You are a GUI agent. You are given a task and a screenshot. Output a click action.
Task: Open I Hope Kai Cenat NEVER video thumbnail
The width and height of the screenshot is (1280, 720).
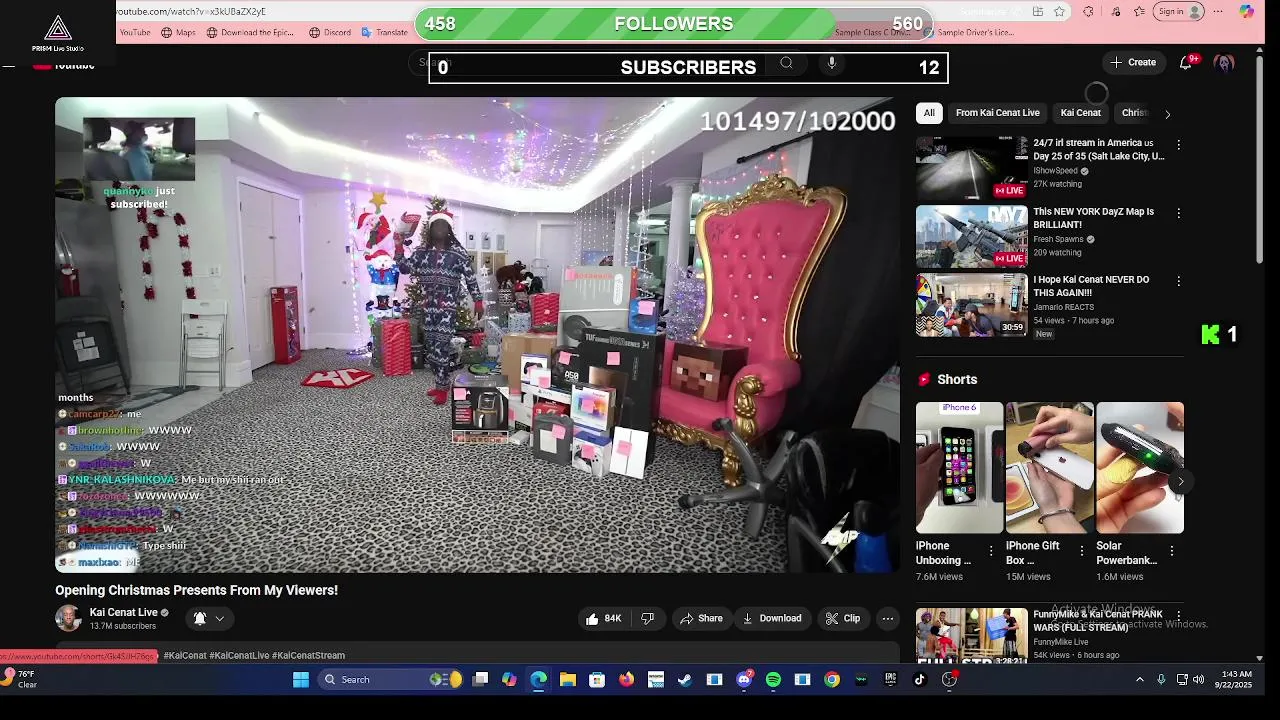pyautogui.click(x=972, y=304)
